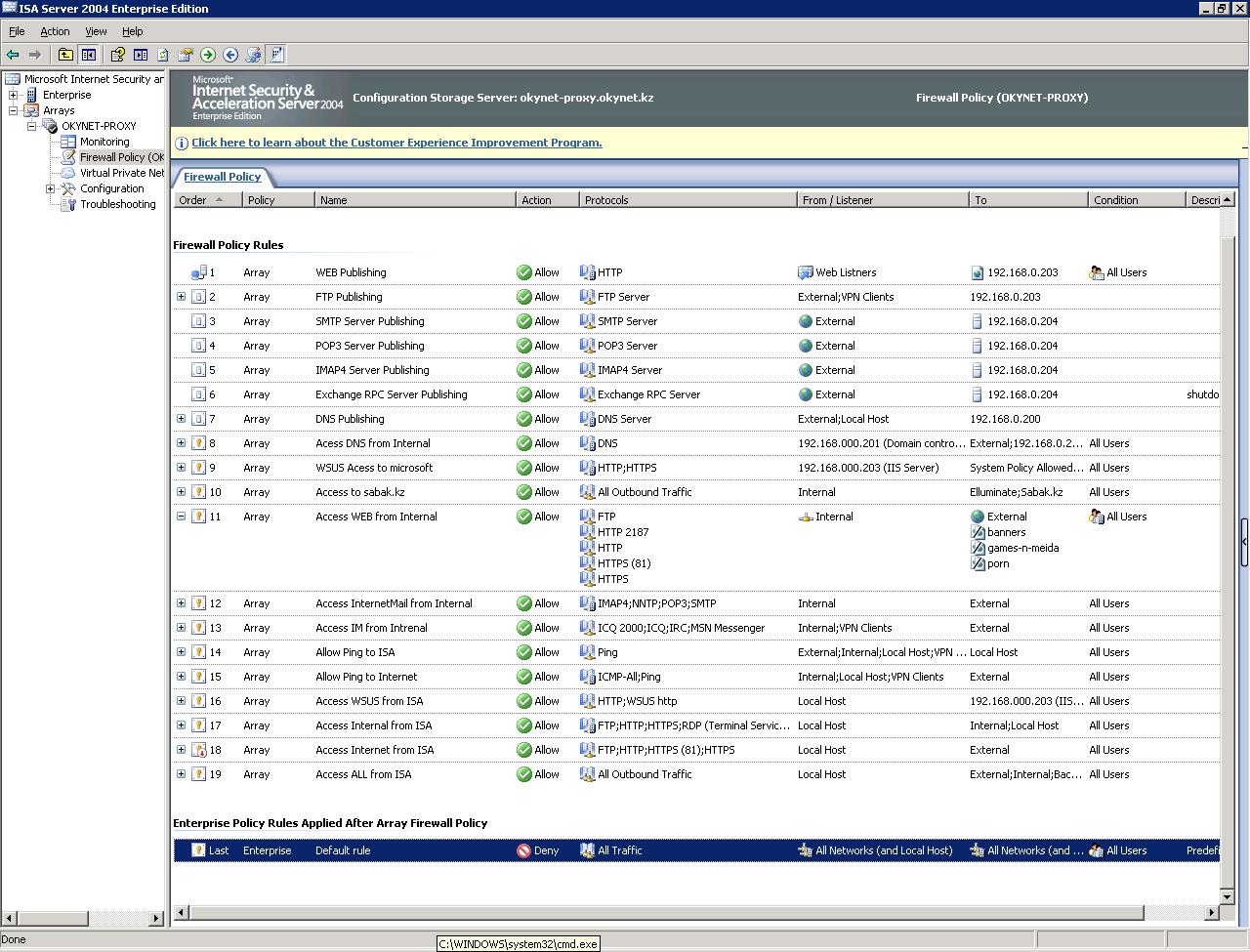The image size is (1250, 952).
Task: Toggle the task pane toolbar icon
Action: tap(141, 55)
